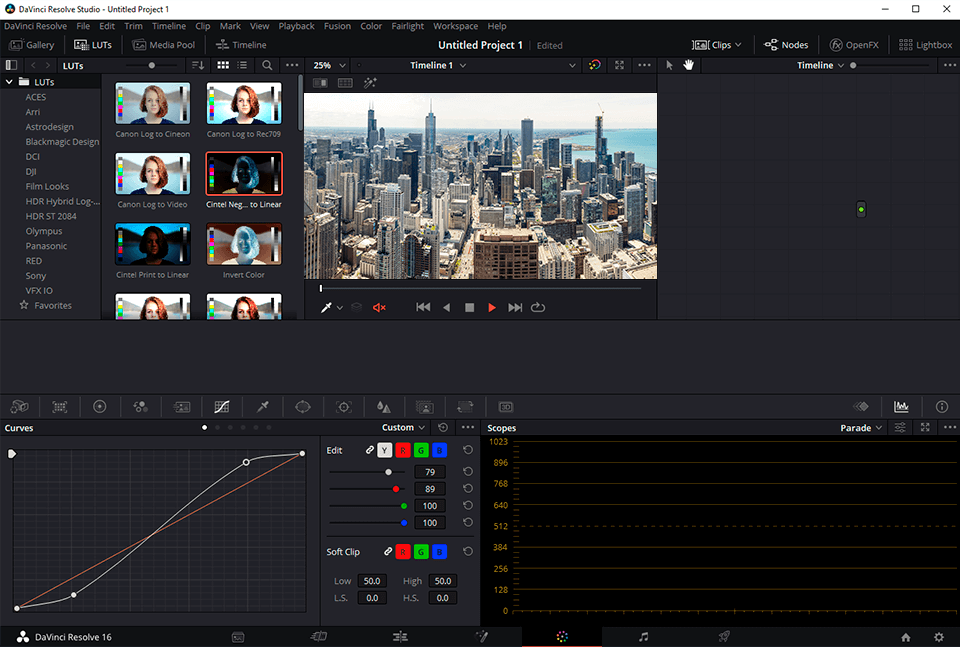Select the Qualifier tool
The height and width of the screenshot is (647, 960).
pos(263,406)
